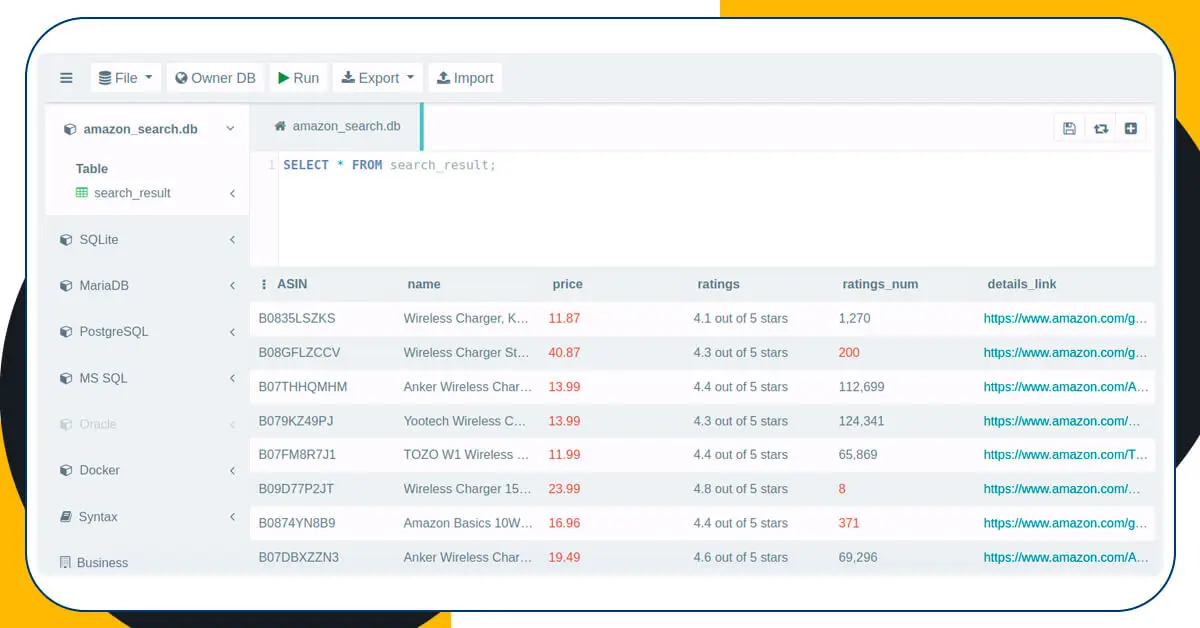1200x628 pixels.
Task: Click the Business building icon
Action: [x=66, y=563]
